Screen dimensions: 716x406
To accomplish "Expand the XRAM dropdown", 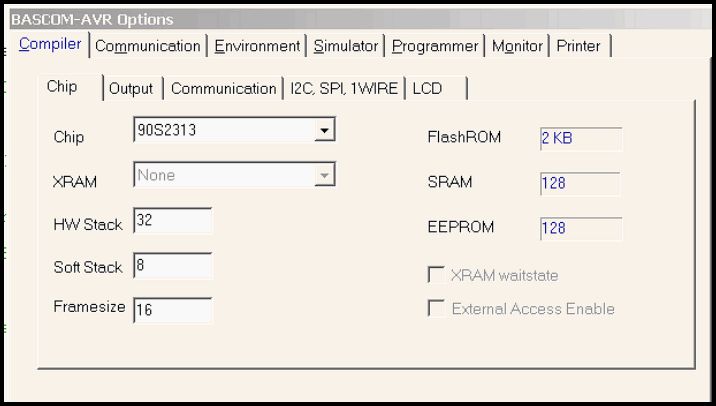I will [x=324, y=176].
